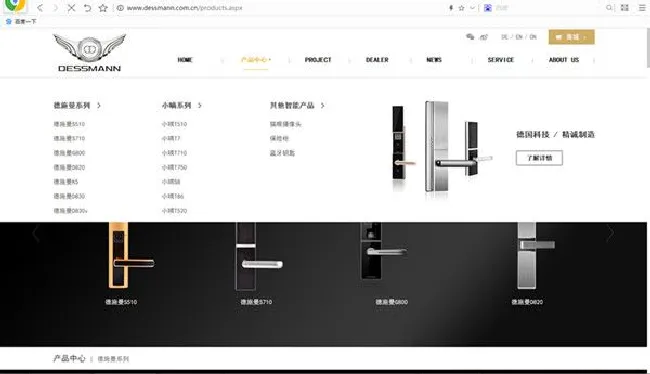This screenshot has height=374, width=650.
Task: Click the browser forward arrow
Action: coord(56,7)
